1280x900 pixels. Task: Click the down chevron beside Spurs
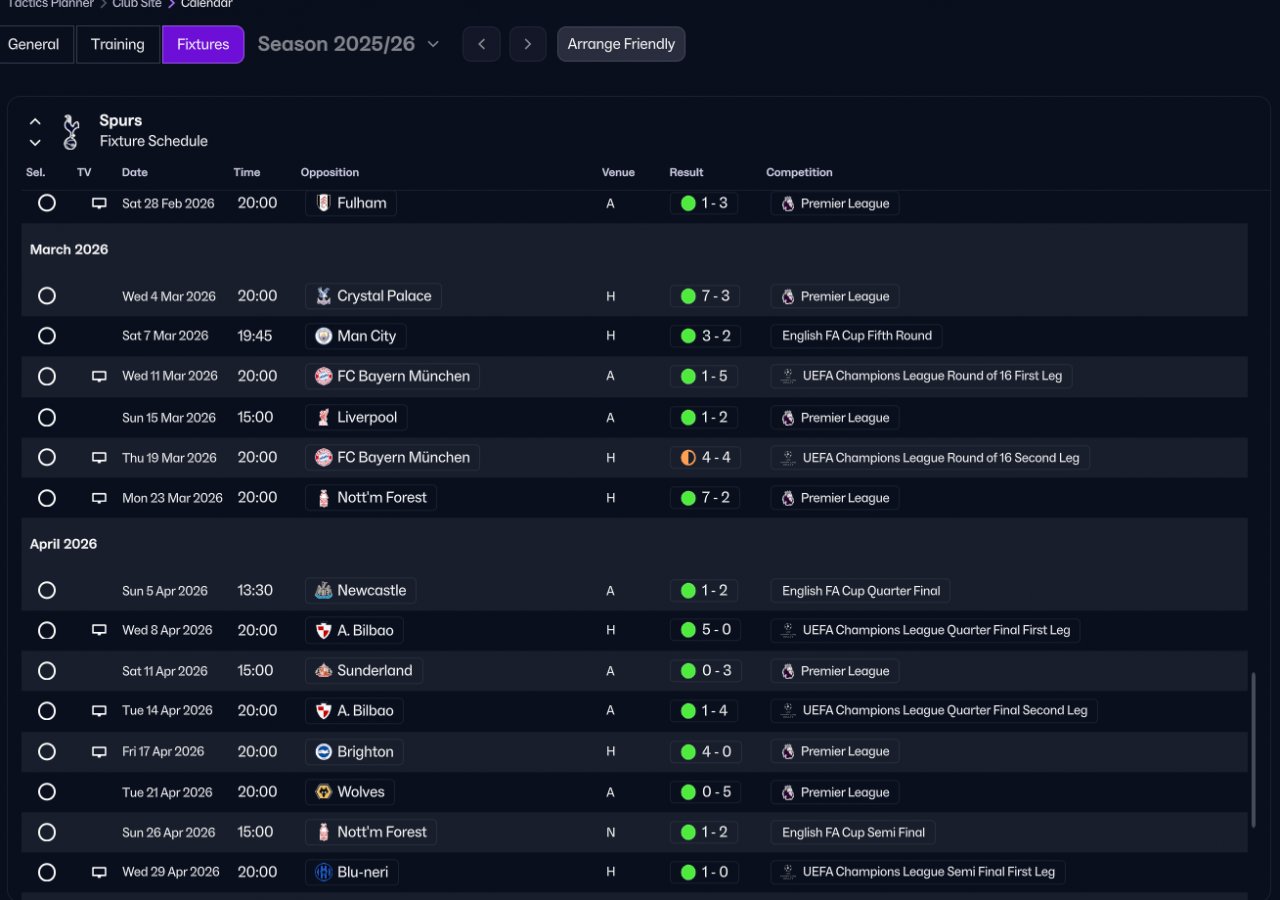[35, 143]
